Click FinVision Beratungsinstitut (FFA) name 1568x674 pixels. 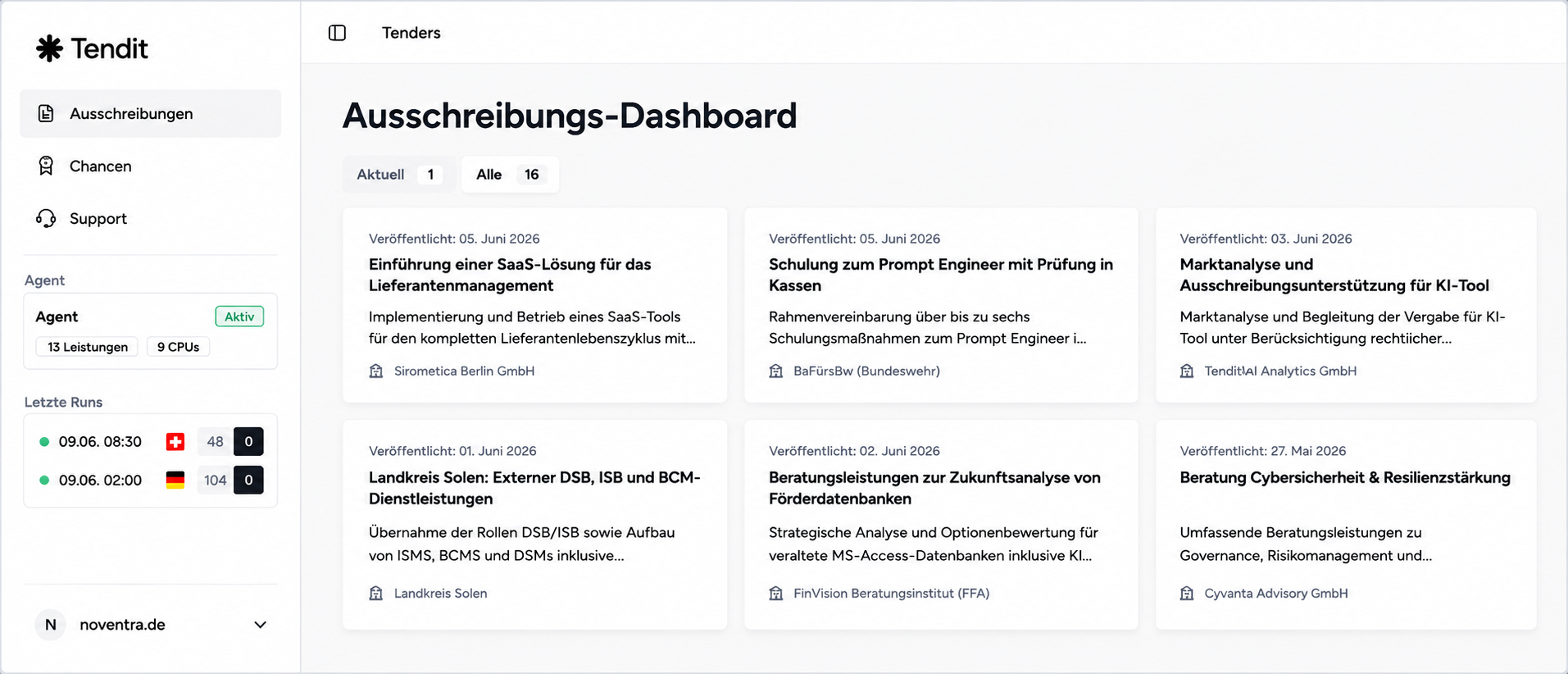pyautogui.click(x=891, y=593)
